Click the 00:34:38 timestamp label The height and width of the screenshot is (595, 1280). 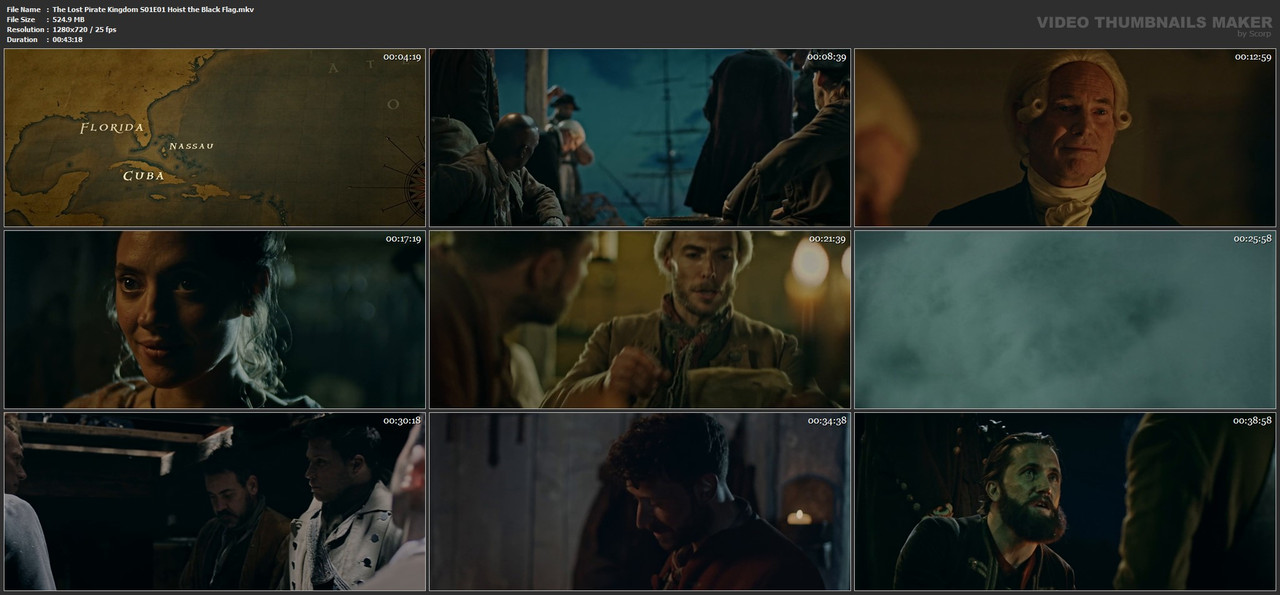[827, 421]
